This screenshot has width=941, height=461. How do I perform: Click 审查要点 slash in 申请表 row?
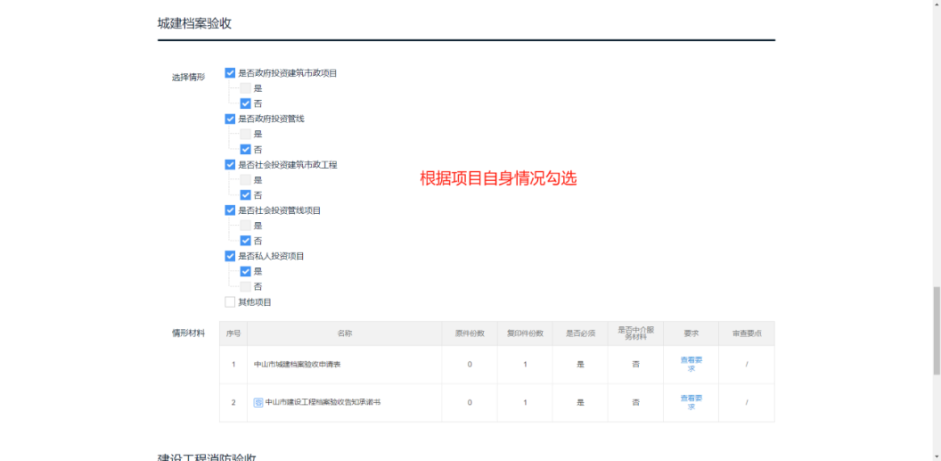(747, 364)
